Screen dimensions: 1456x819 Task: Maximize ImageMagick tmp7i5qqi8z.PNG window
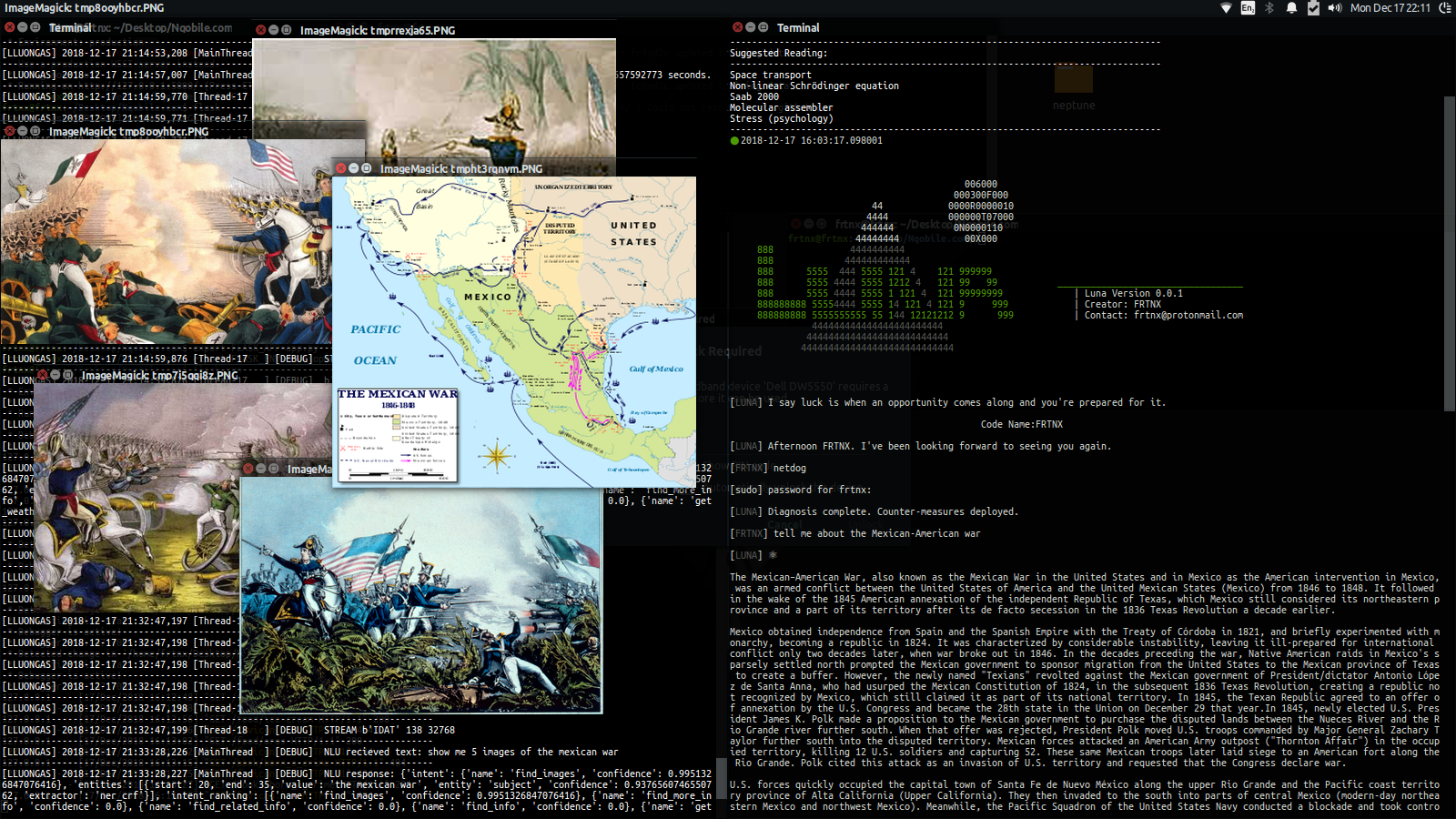pos(68,375)
